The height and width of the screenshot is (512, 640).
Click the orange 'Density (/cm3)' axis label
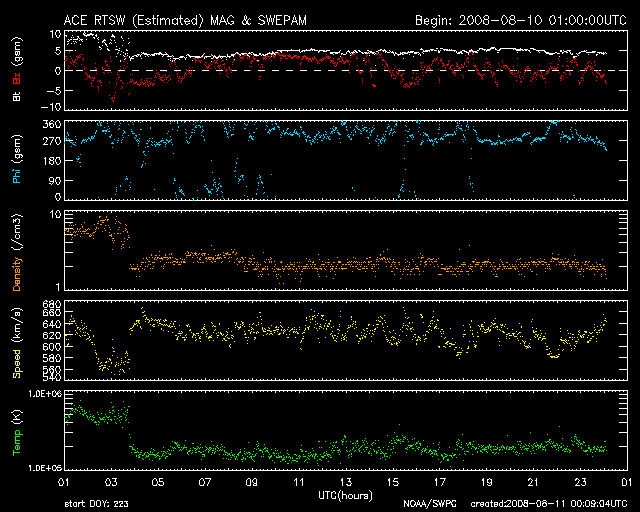click(17, 252)
